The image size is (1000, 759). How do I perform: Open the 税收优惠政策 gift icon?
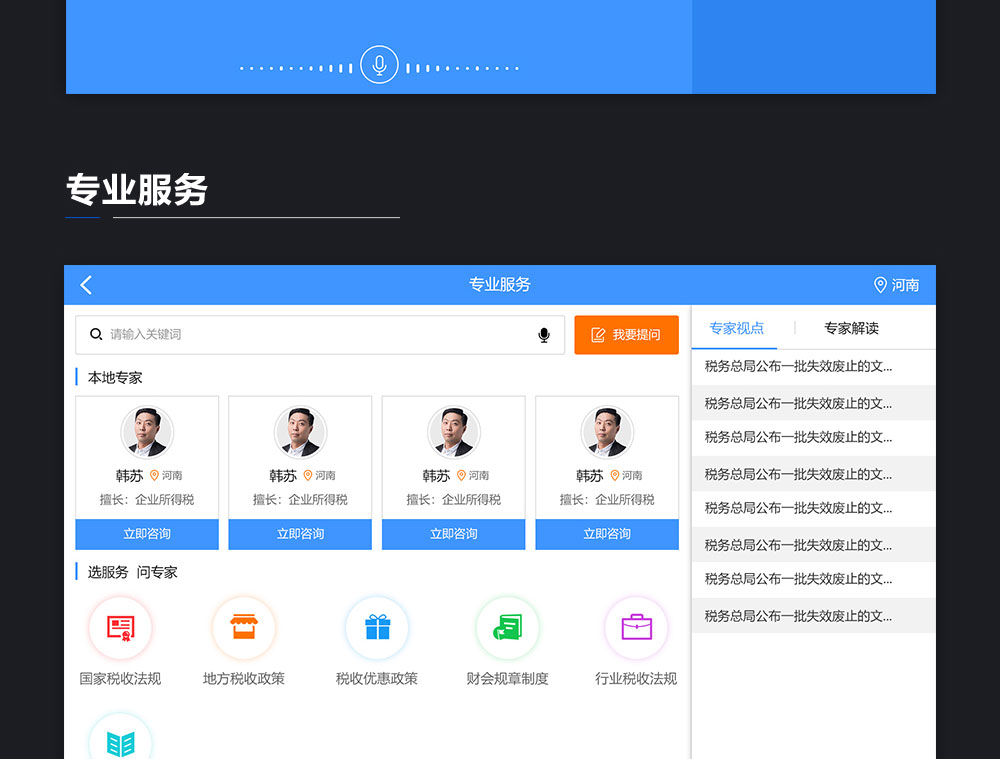[x=377, y=628]
